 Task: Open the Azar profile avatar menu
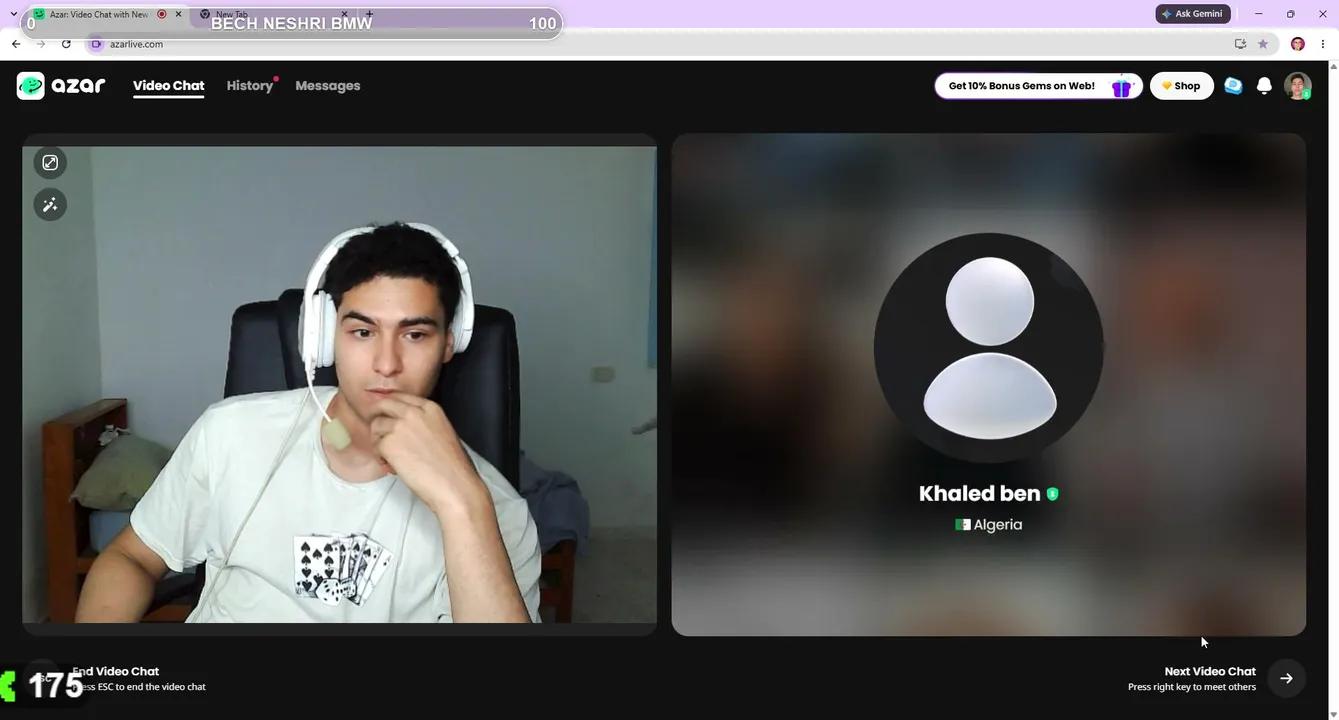tap(1298, 86)
